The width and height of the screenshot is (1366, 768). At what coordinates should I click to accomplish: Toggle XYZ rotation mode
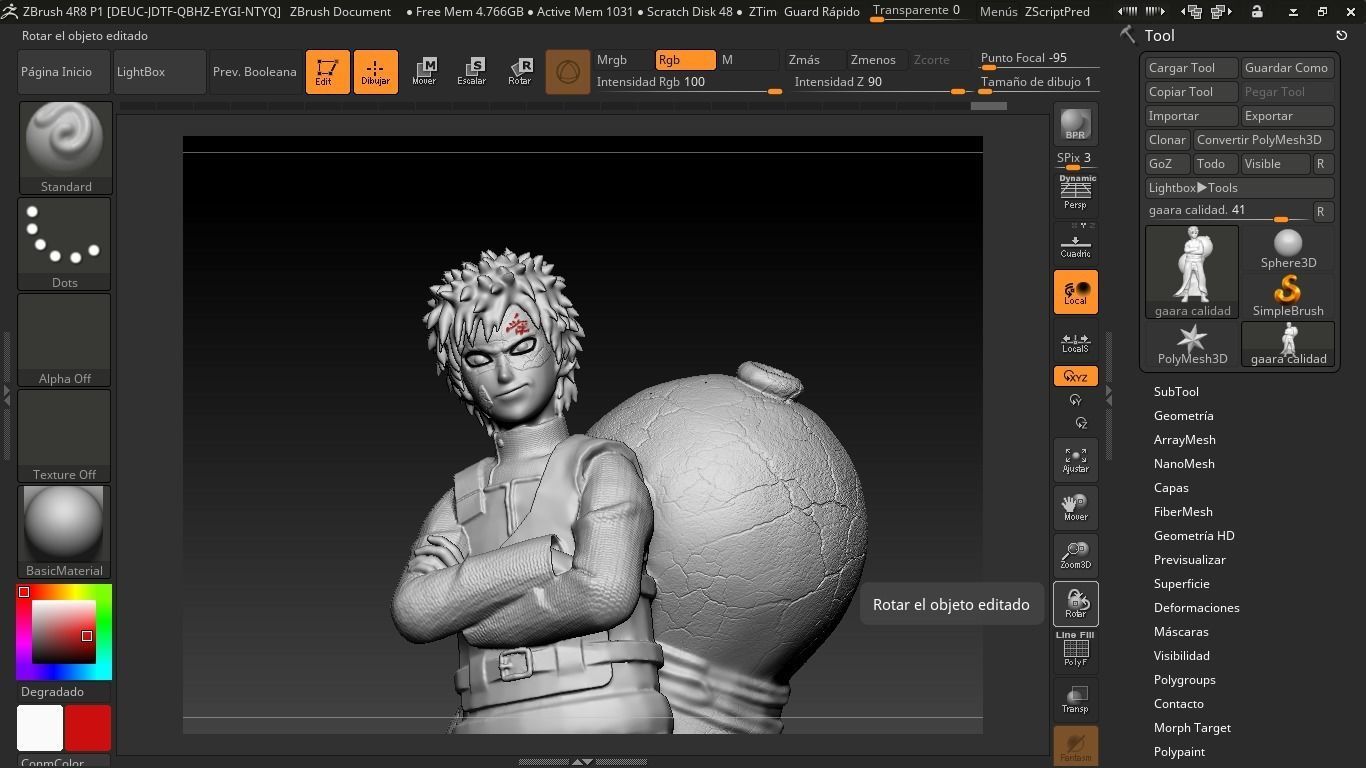1075,376
